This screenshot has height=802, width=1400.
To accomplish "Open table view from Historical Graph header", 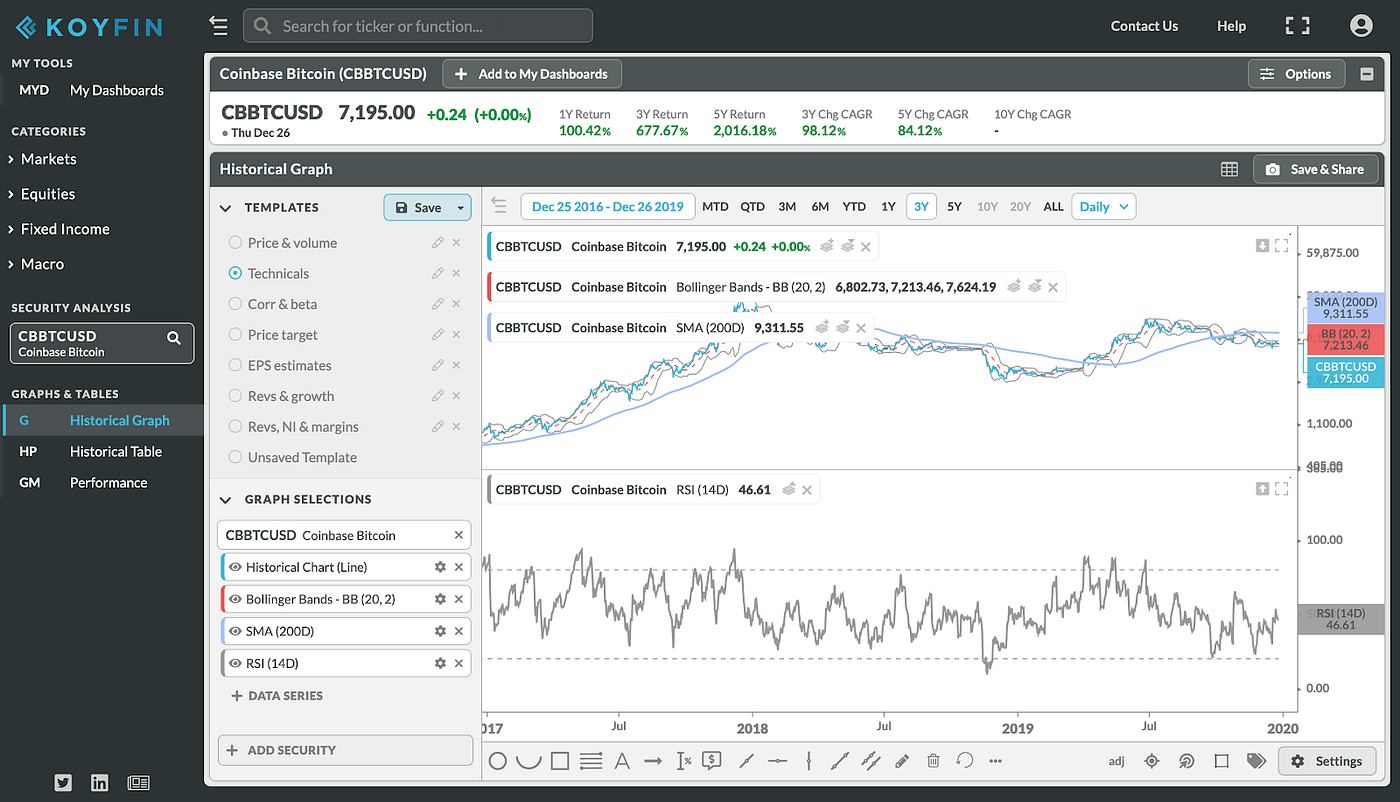I will [1229, 169].
